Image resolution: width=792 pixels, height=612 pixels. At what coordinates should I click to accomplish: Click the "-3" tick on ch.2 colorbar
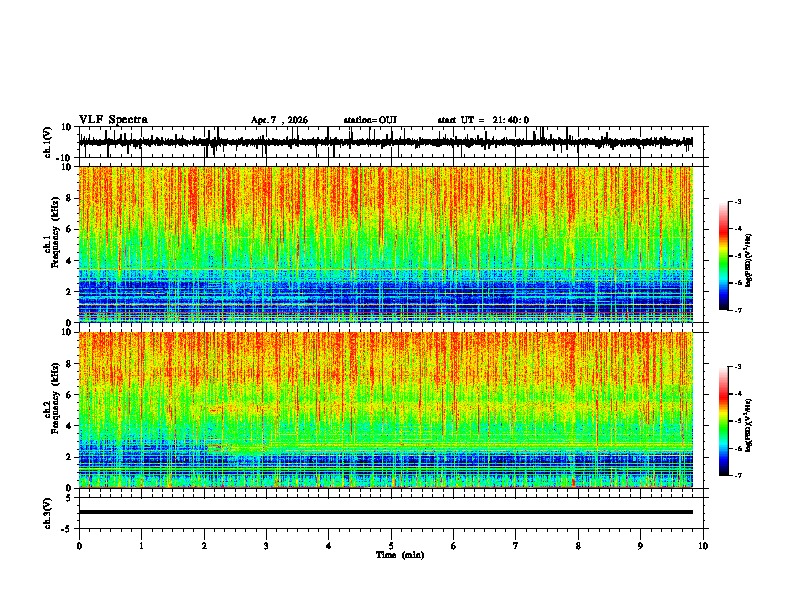pos(737,367)
